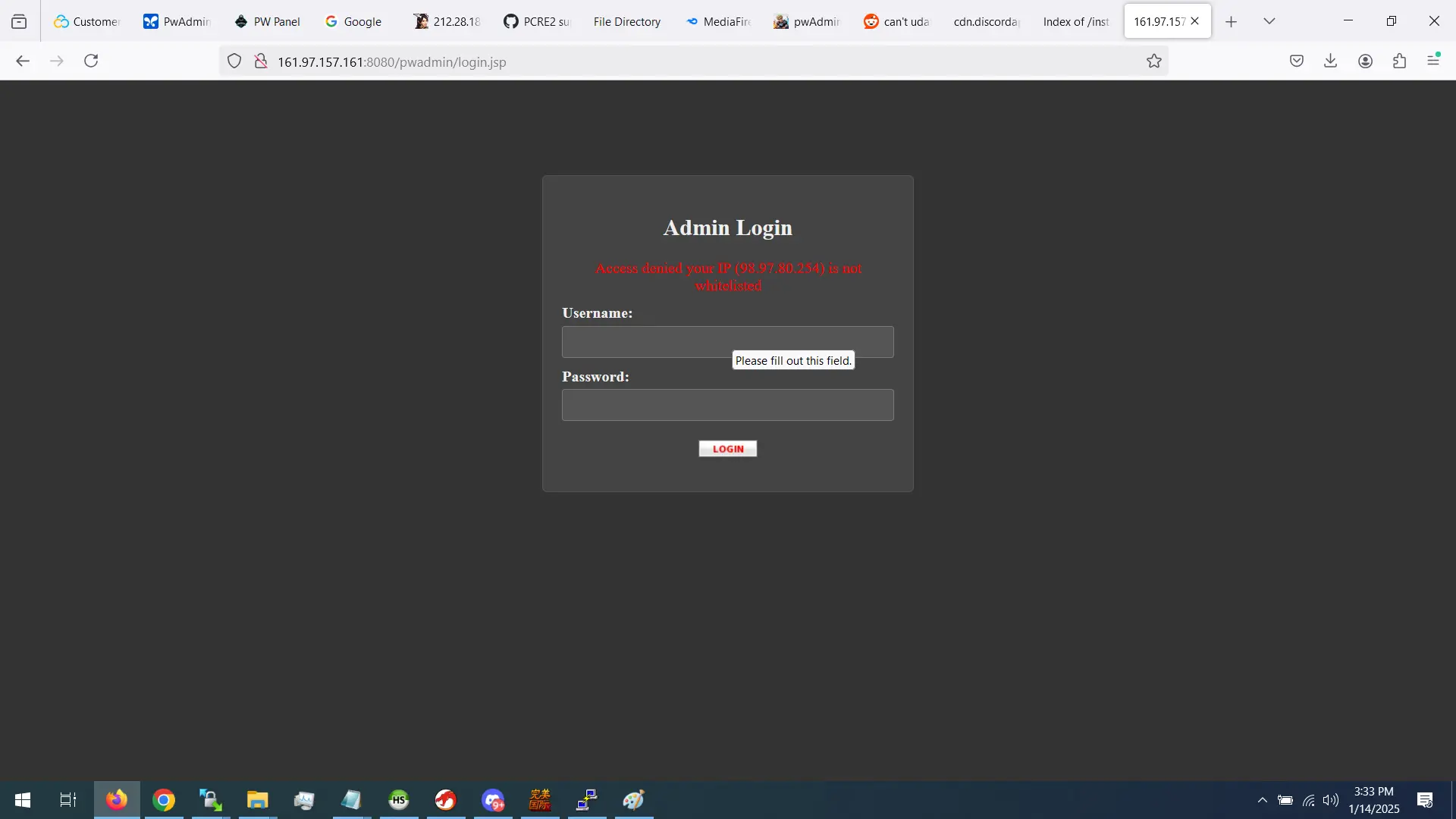Open the notification center icon
The image size is (1456, 819).
1425,800
